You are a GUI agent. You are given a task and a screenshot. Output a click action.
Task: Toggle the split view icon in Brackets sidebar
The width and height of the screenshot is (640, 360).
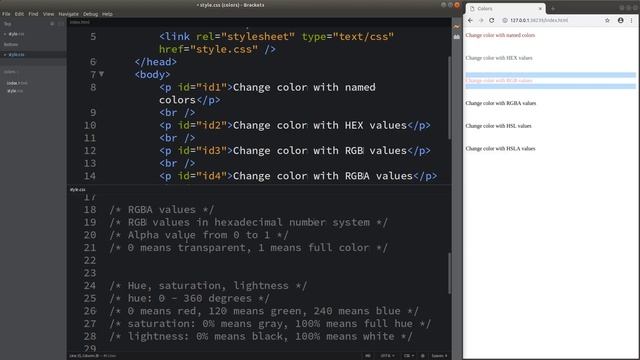60,24
